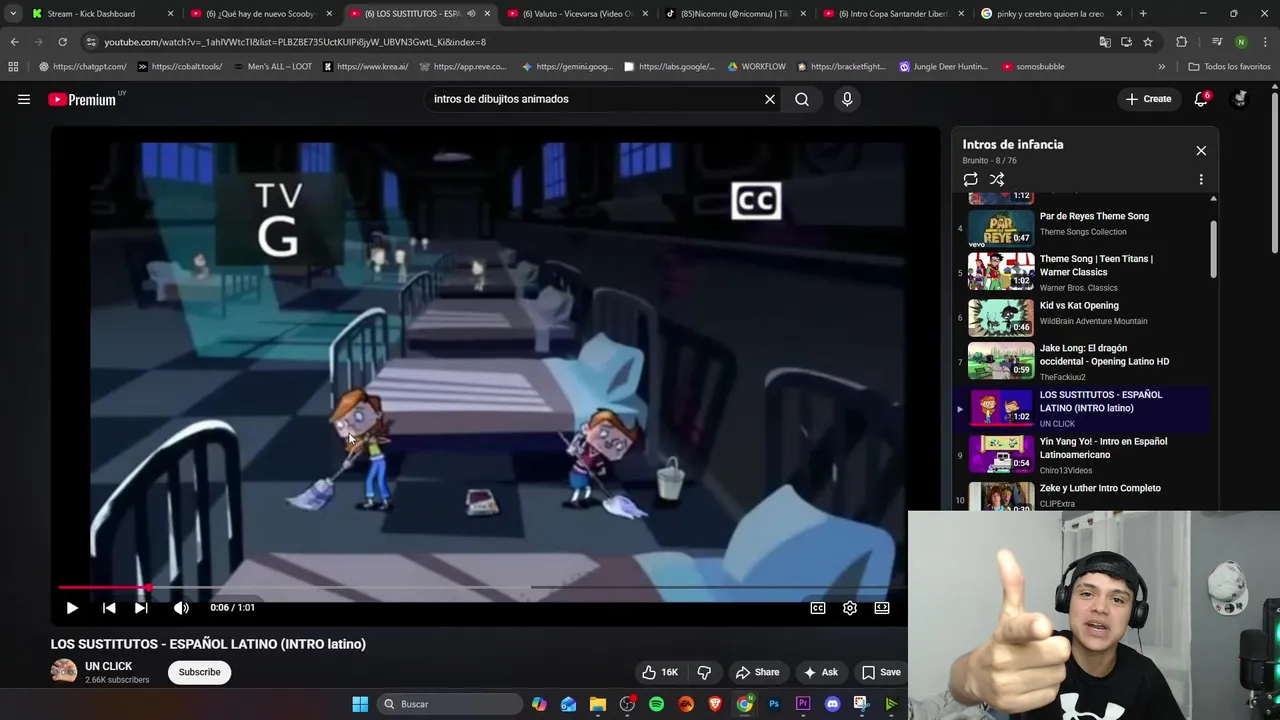1280x720 pixels.
Task: Share the video
Action: pyautogui.click(x=757, y=672)
